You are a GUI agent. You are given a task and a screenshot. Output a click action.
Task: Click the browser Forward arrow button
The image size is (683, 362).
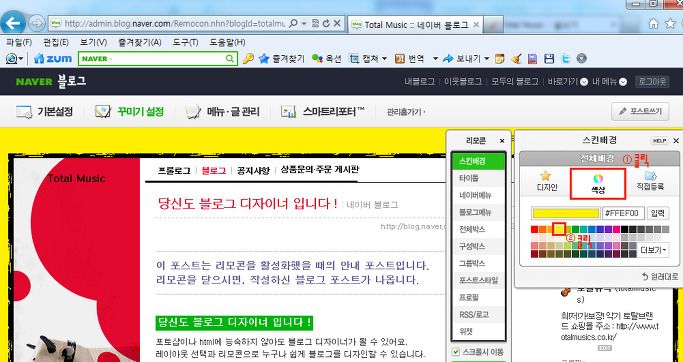[x=37, y=23]
